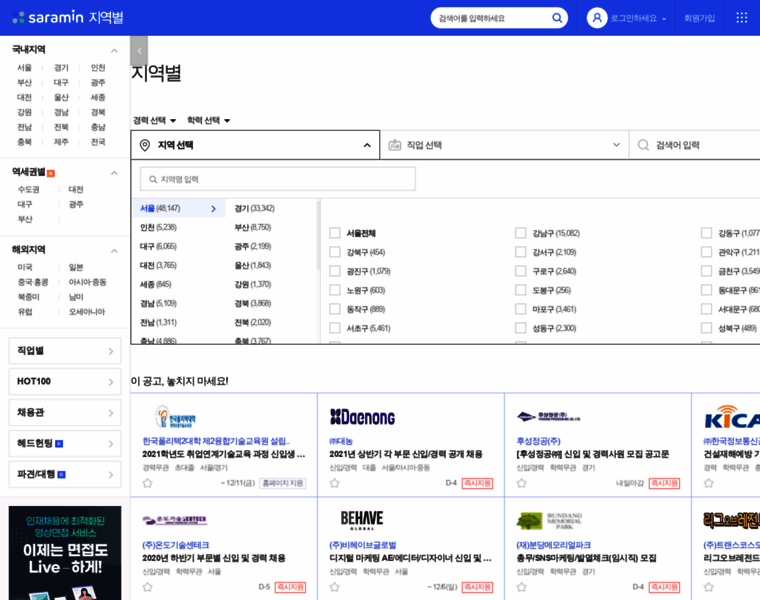The width and height of the screenshot is (760, 600).
Task: Click the user profile avatar icon
Action: tap(597, 18)
